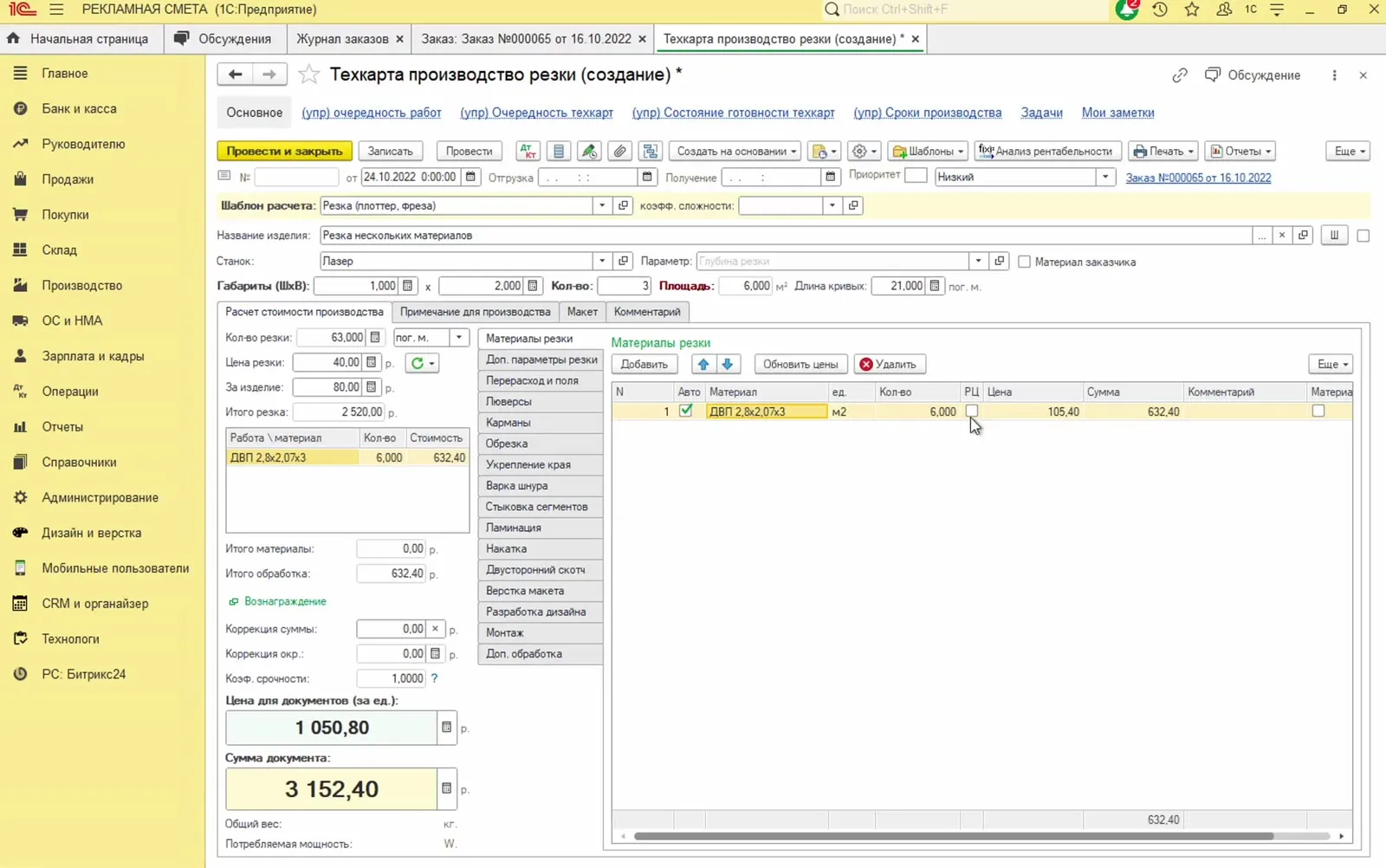Open the Приоритет Низкий dropdown
The image size is (1386, 868).
pos(1104,177)
